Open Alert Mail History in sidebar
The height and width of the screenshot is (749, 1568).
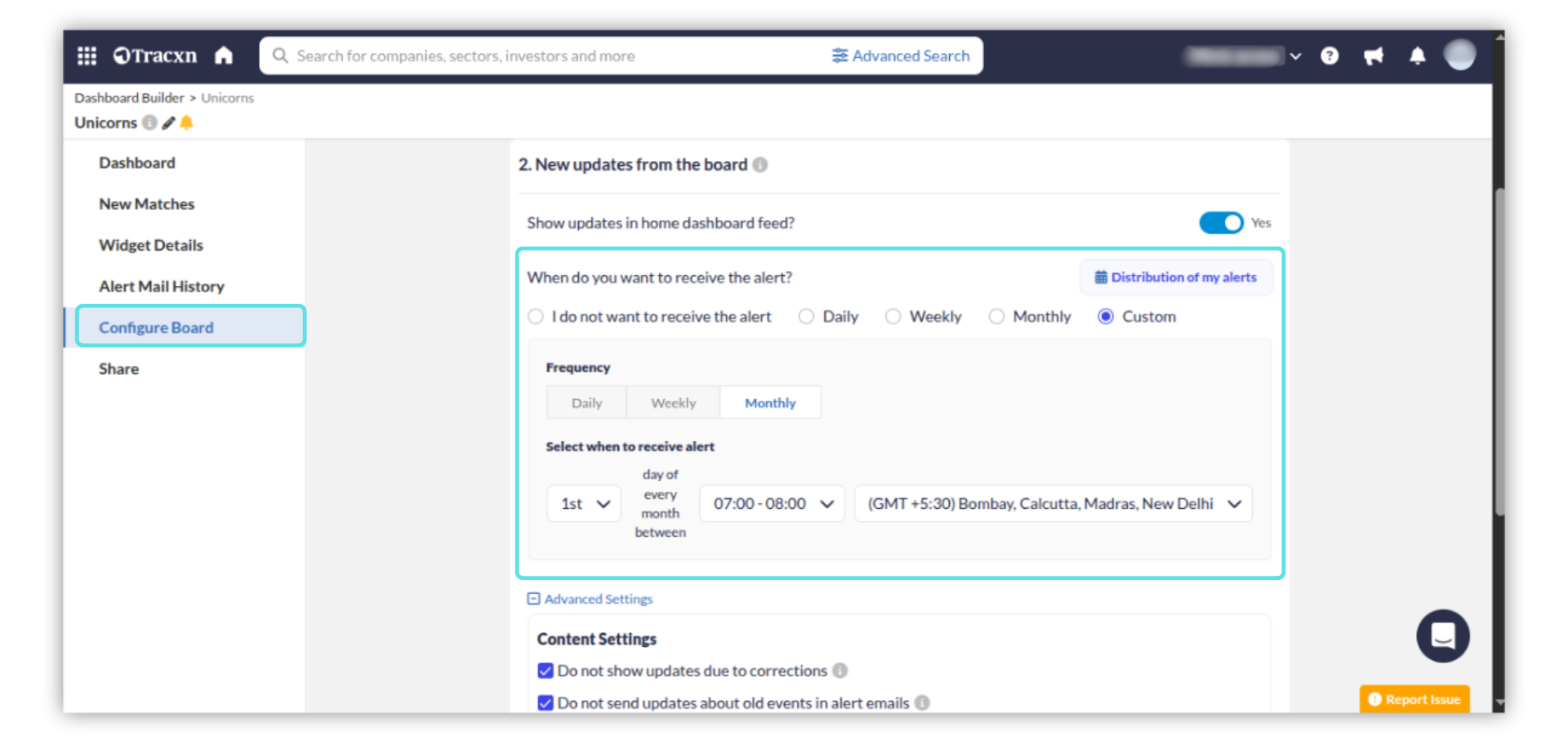pos(162,287)
